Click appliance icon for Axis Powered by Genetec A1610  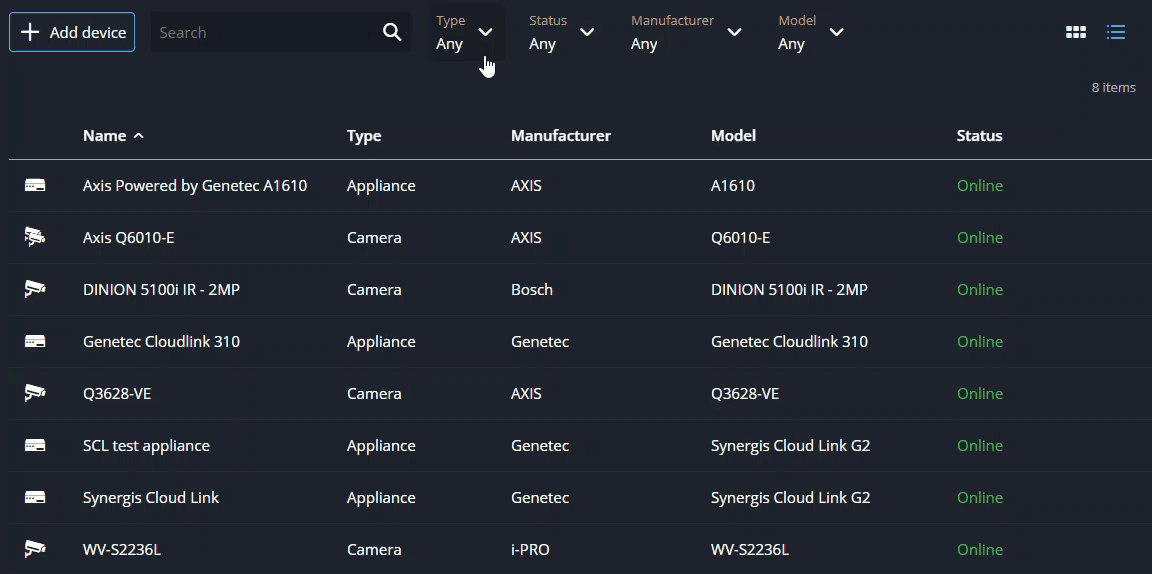(35, 186)
